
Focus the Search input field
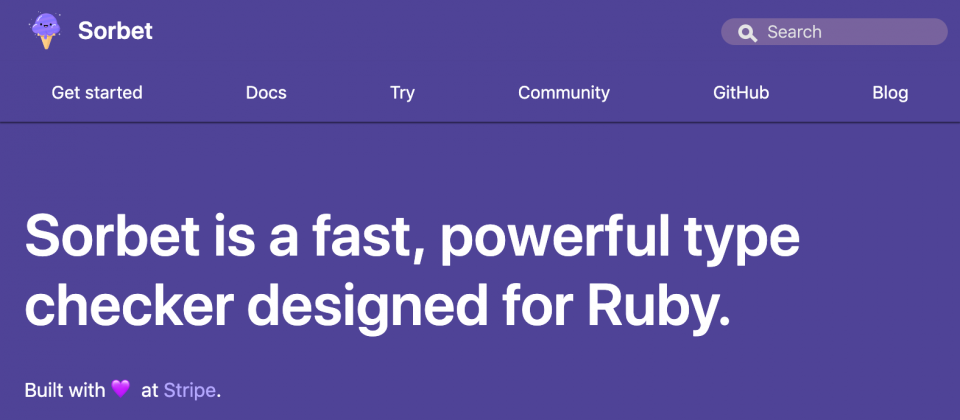click(x=834, y=32)
